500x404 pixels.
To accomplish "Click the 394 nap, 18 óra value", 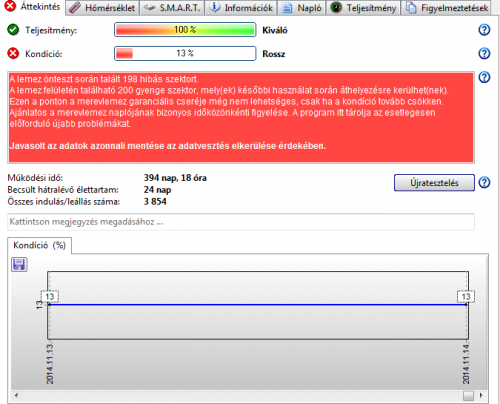I will click(175, 178).
